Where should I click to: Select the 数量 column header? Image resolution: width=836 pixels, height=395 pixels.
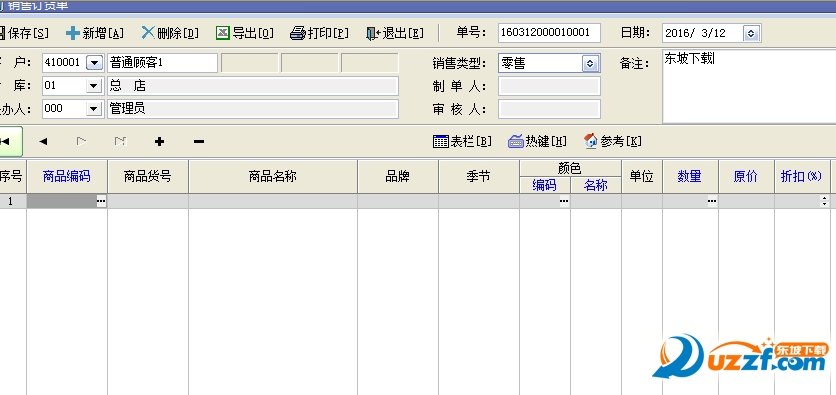(690, 176)
